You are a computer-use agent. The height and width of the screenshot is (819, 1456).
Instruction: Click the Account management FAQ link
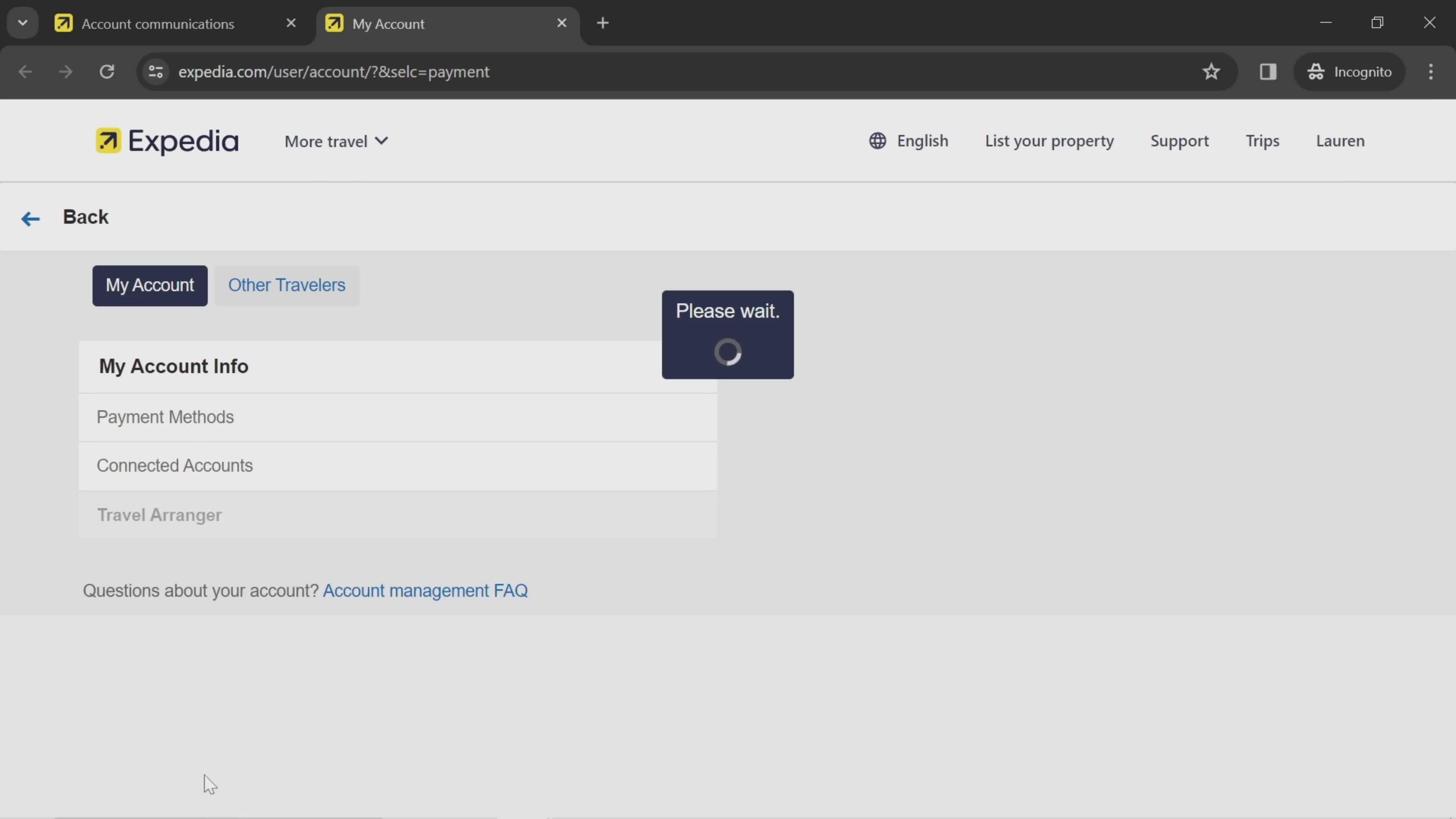coord(425,590)
